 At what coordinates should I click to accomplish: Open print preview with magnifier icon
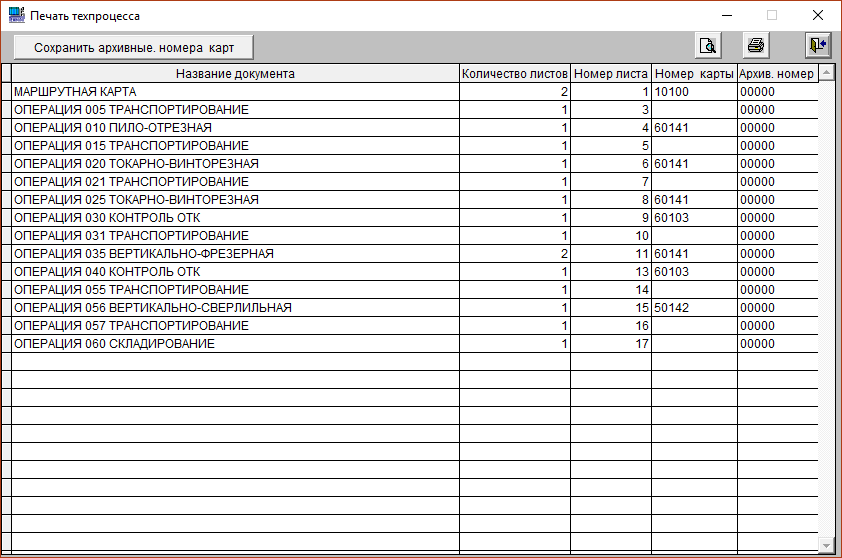[708, 46]
